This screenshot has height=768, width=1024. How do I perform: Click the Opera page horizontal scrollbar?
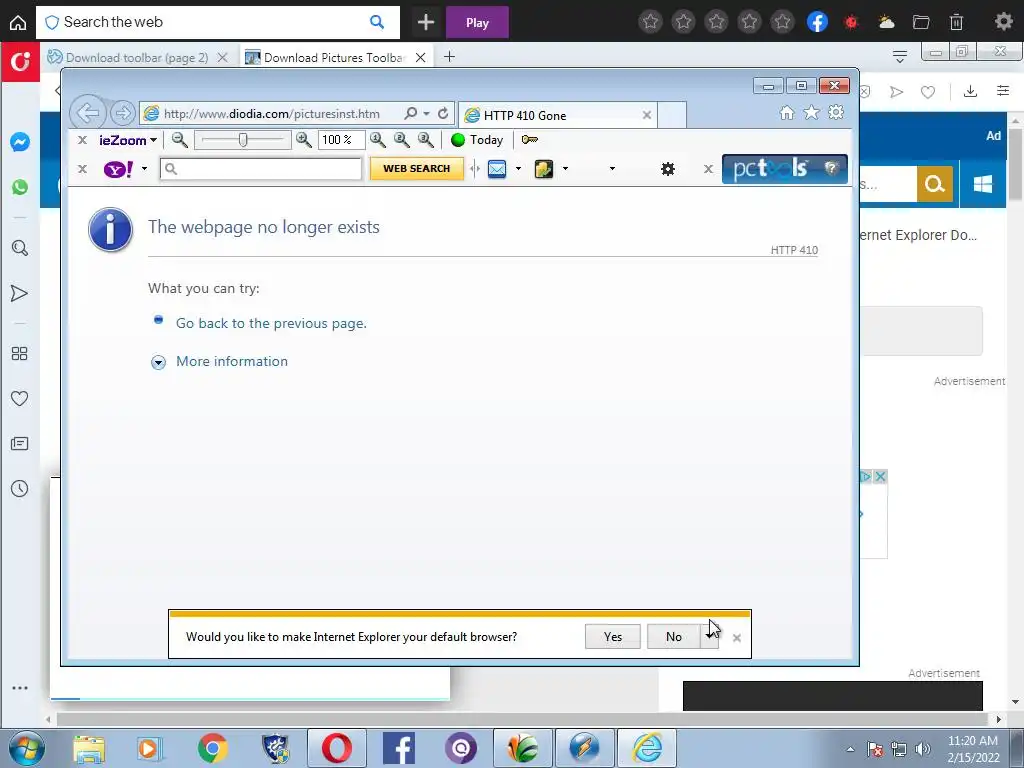point(522,719)
